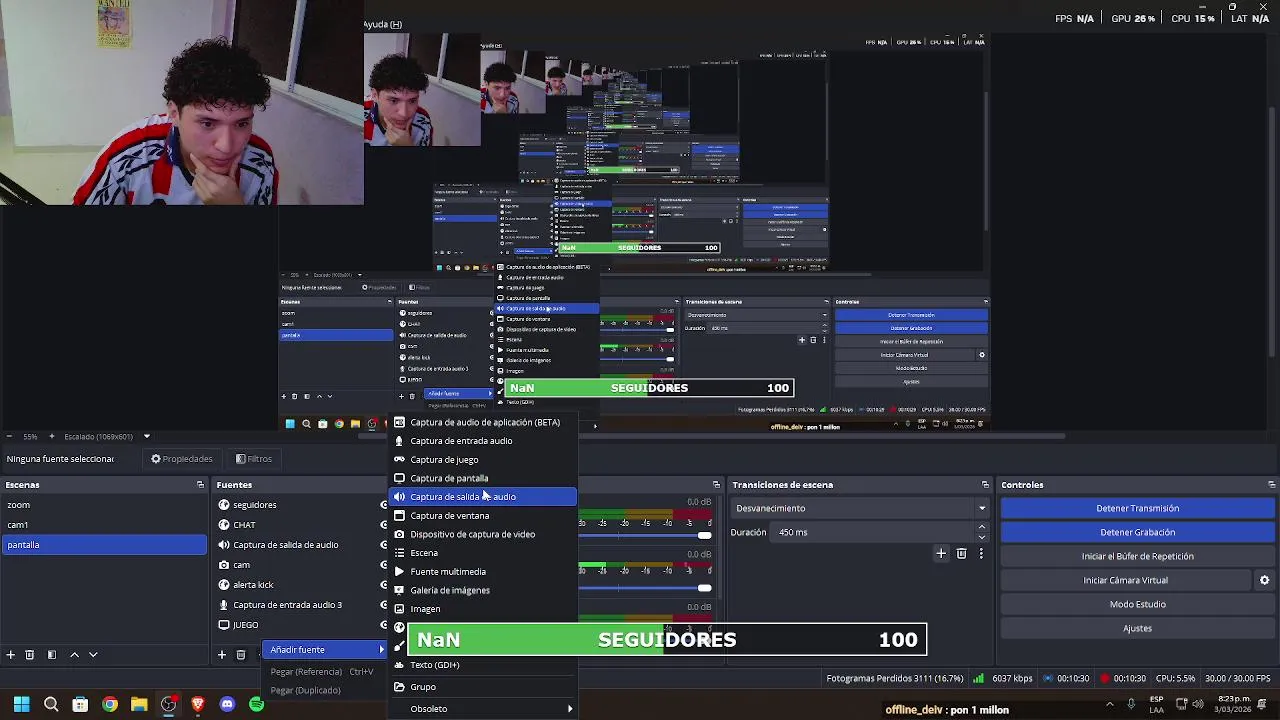Image resolution: width=1280 pixels, height=720 pixels.
Task: Choose Captura de ventana from menu
Action: tap(483, 516)
